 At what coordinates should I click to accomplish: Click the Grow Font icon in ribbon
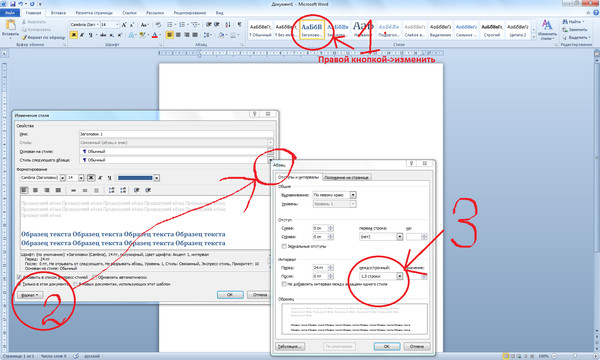[124, 24]
